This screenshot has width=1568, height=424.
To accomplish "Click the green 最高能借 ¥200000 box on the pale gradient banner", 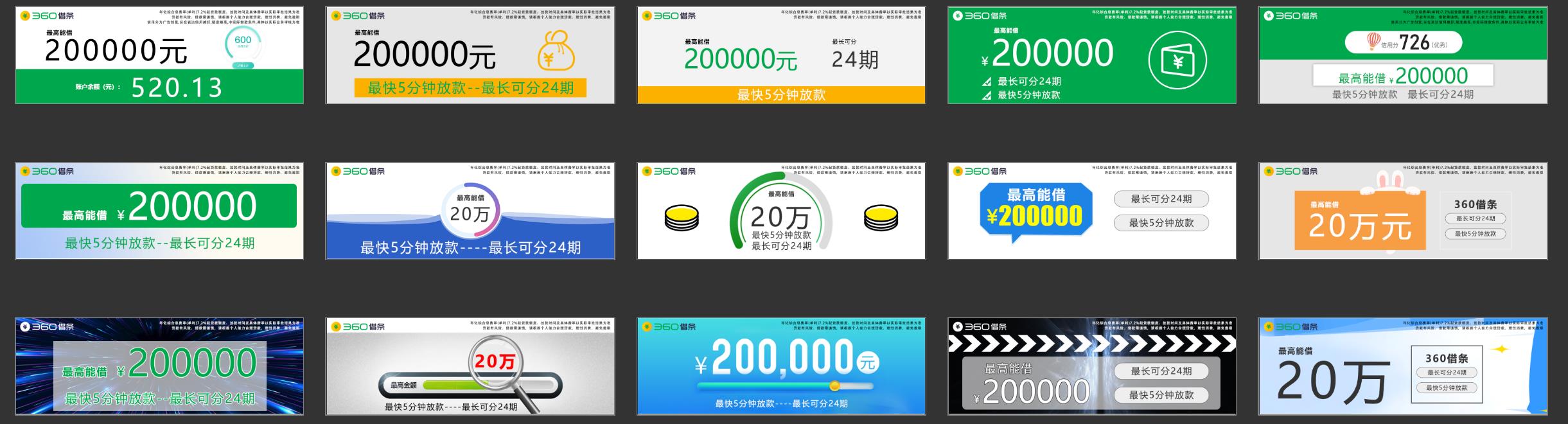I will [x=159, y=206].
